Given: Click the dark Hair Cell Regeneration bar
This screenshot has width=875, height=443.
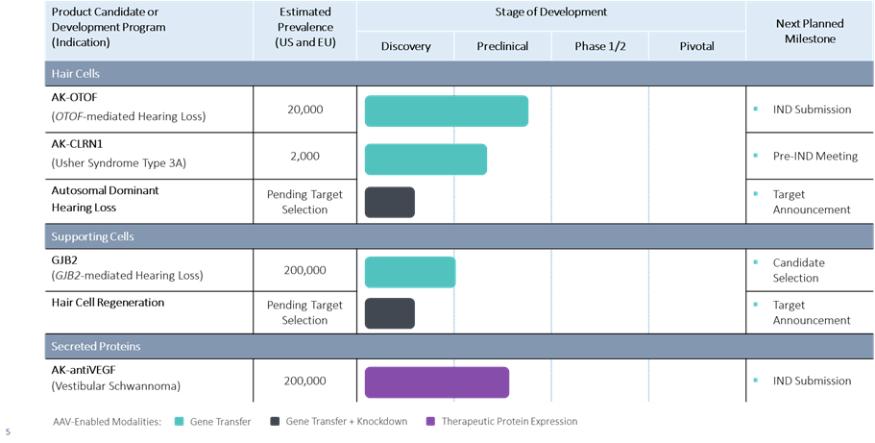Looking at the screenshot, I should [389, 313].
